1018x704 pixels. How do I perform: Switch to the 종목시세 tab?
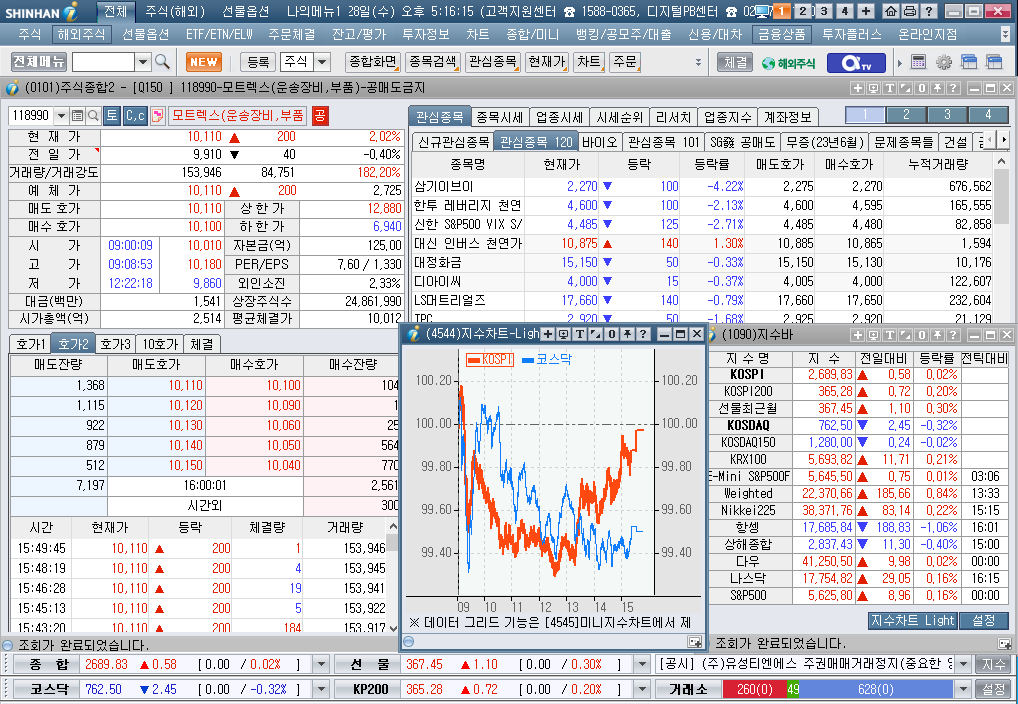[499, 117]
